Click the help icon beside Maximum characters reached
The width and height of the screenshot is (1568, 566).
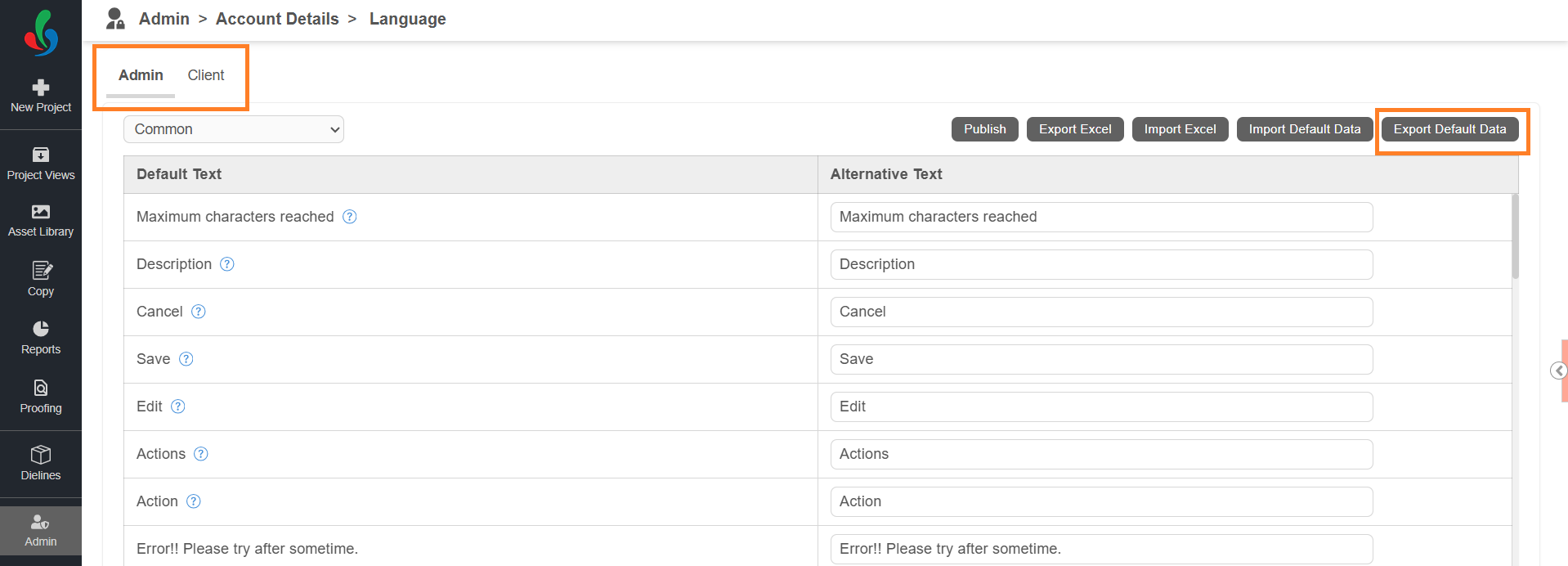(350, 217)
